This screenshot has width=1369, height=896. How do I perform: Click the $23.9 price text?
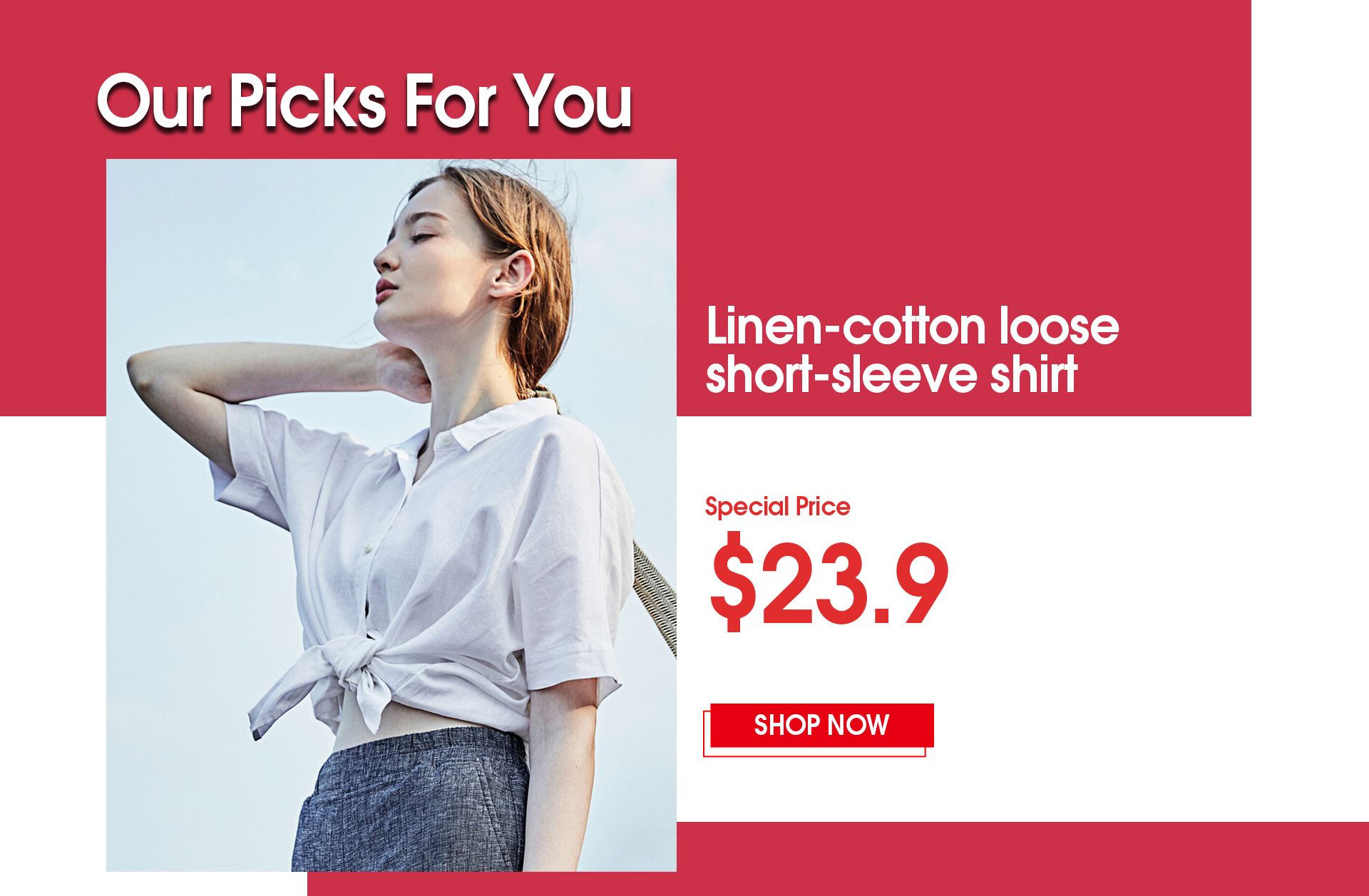pyautogui.click(x=829, y=583)
